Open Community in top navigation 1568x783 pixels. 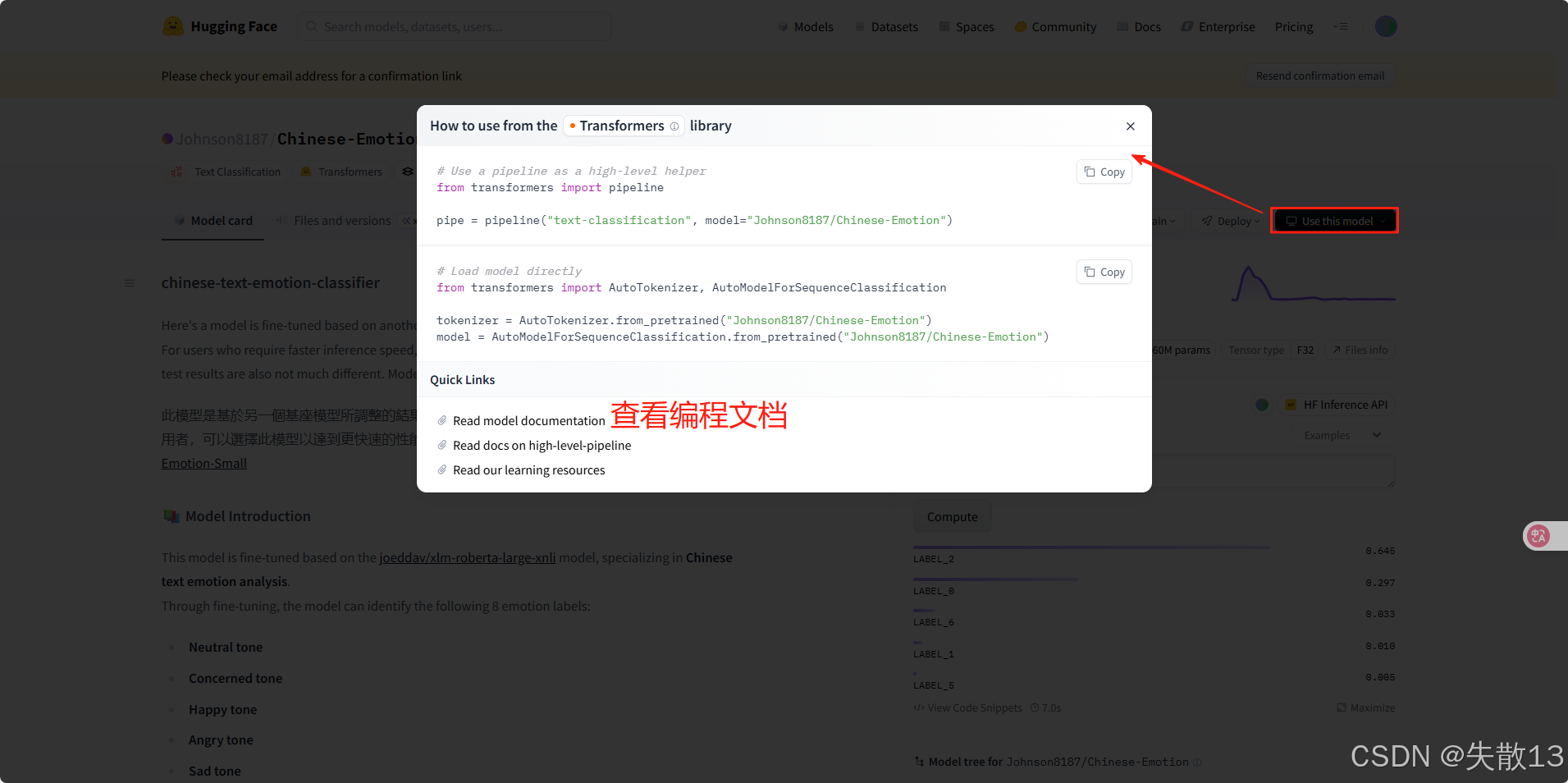click(x=1055, y=26)
